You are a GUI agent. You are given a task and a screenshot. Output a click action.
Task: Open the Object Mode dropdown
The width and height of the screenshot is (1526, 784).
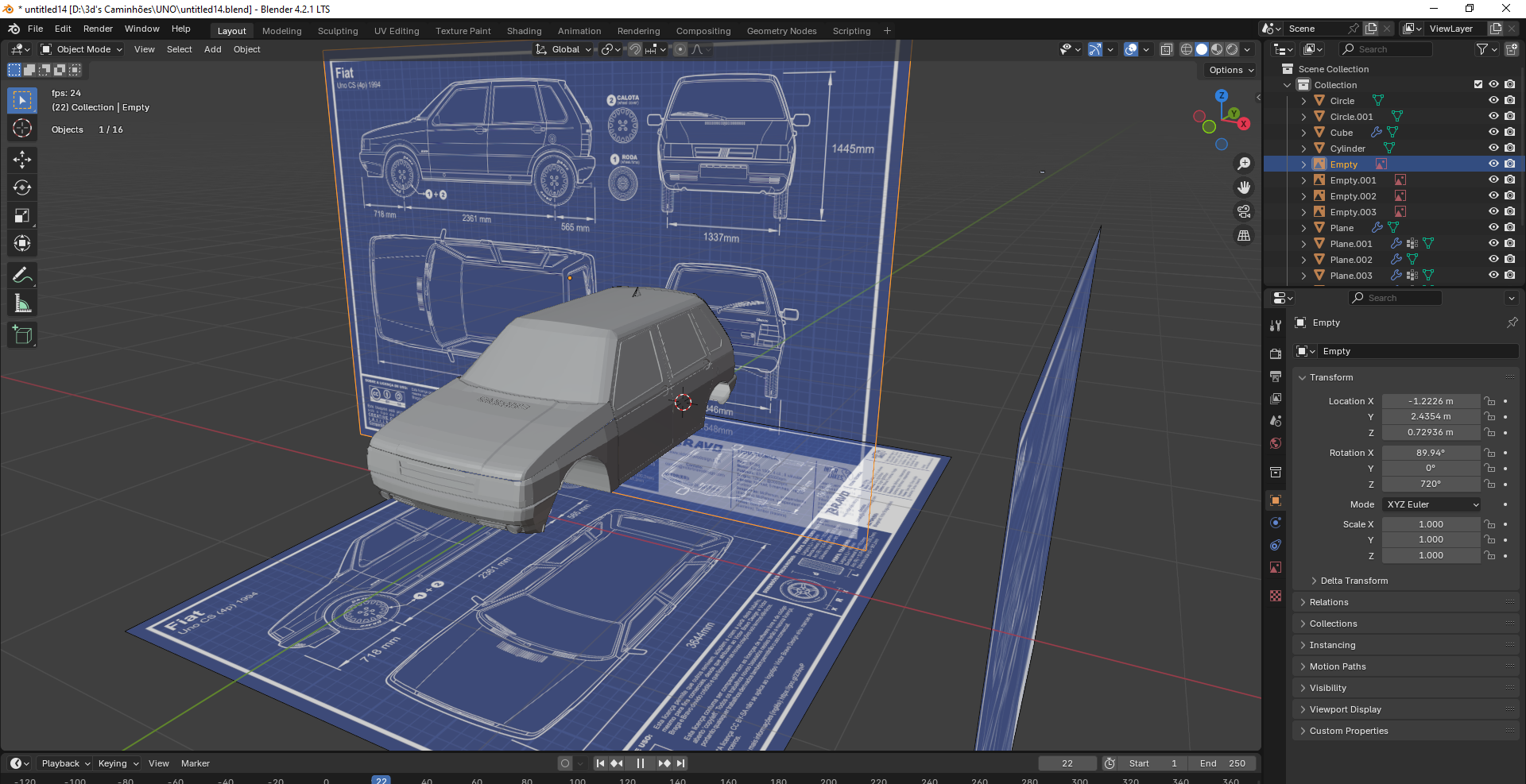point(83,49)
